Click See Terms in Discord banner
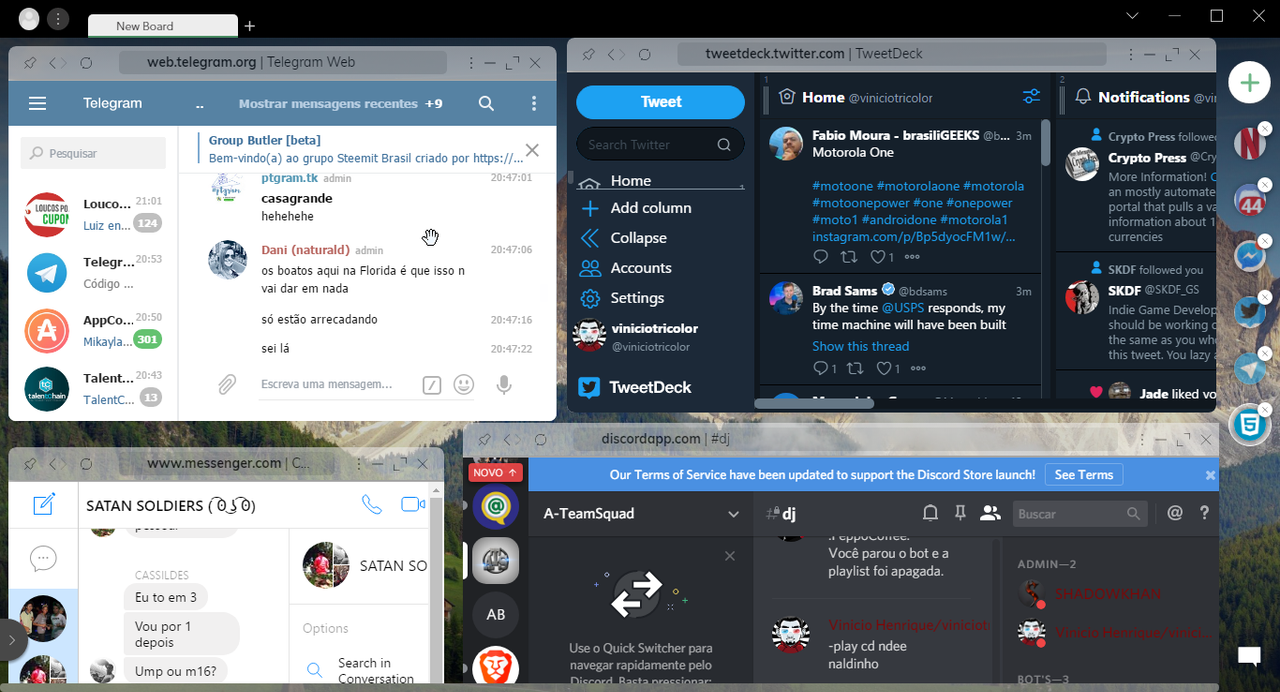The width and height of the screenshot is (1280, 692). coord(1084,475)
